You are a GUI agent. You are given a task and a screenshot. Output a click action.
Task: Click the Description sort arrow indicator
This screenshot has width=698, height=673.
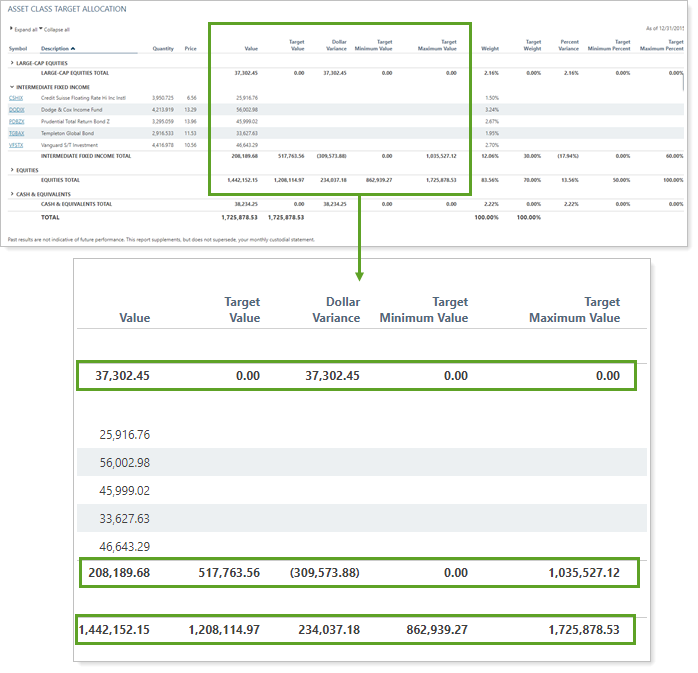[73, 48]
